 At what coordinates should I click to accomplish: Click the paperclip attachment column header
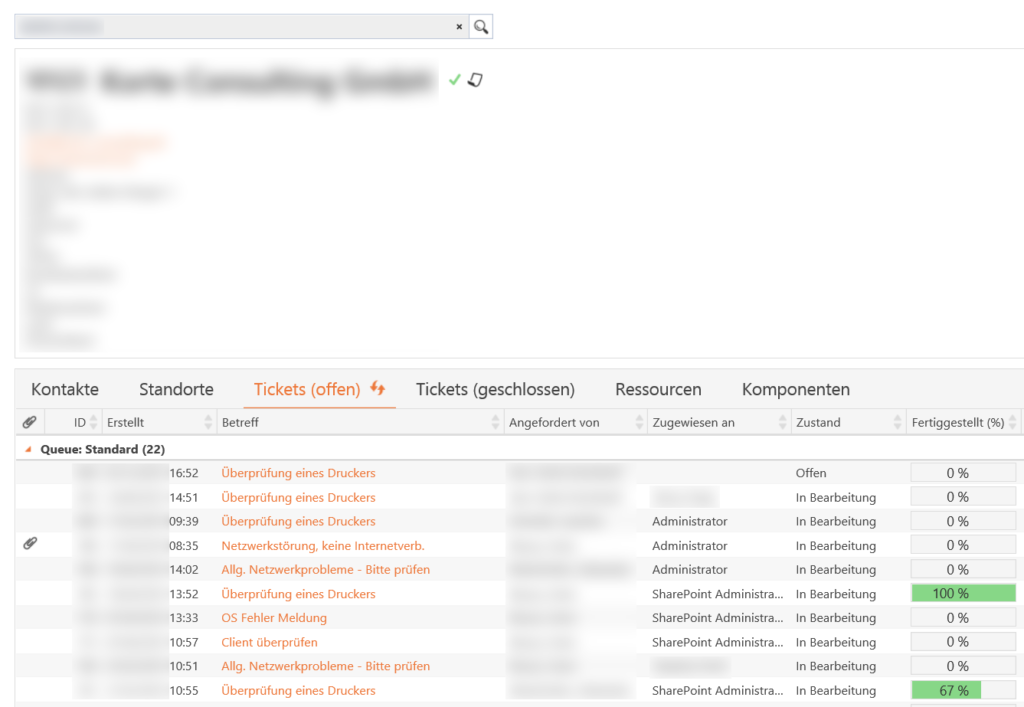pyautogui.click(x=29, y=422)
